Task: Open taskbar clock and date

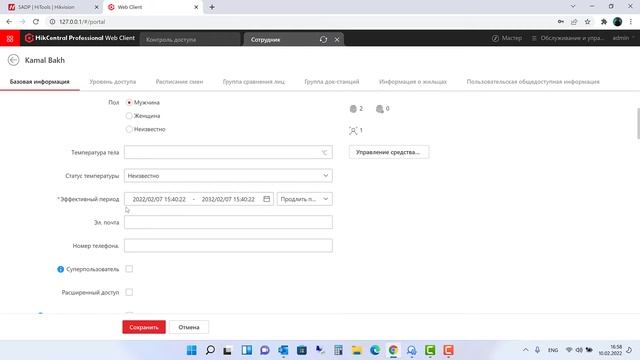Action: (x=610, y=350)
